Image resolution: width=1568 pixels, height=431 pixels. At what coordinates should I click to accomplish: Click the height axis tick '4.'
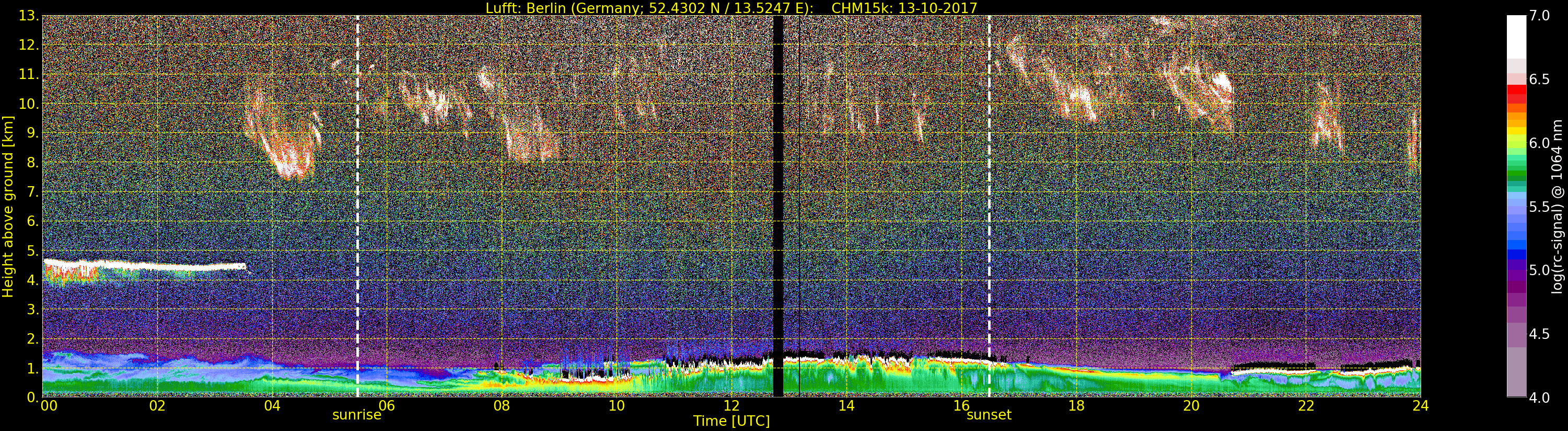[x=33, y=280]
